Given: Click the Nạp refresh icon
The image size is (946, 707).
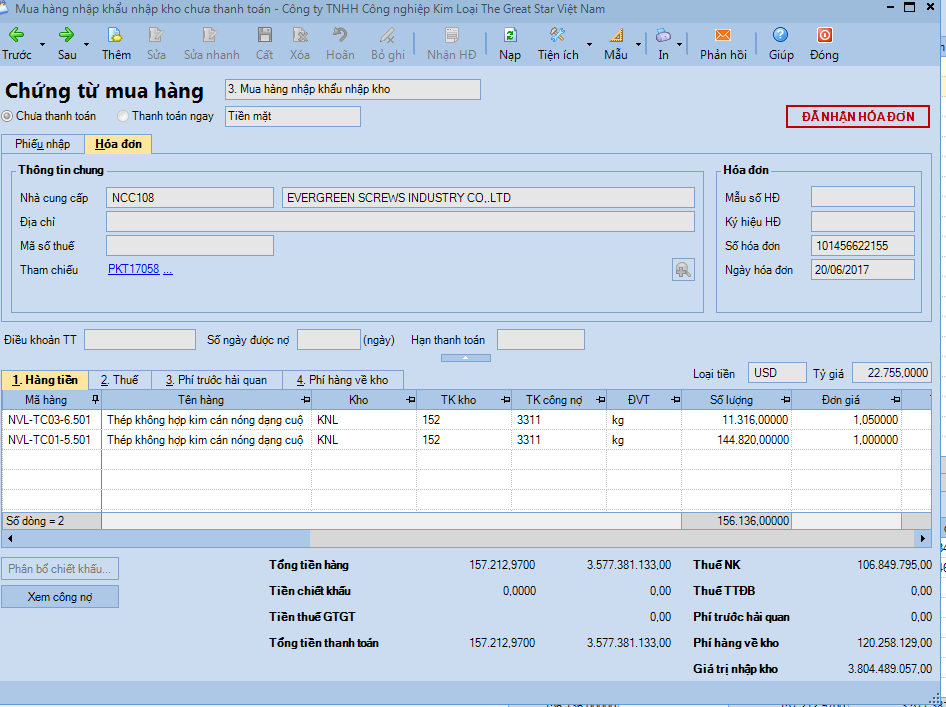Looking at the screenshot, I should [x=510, y=35].
